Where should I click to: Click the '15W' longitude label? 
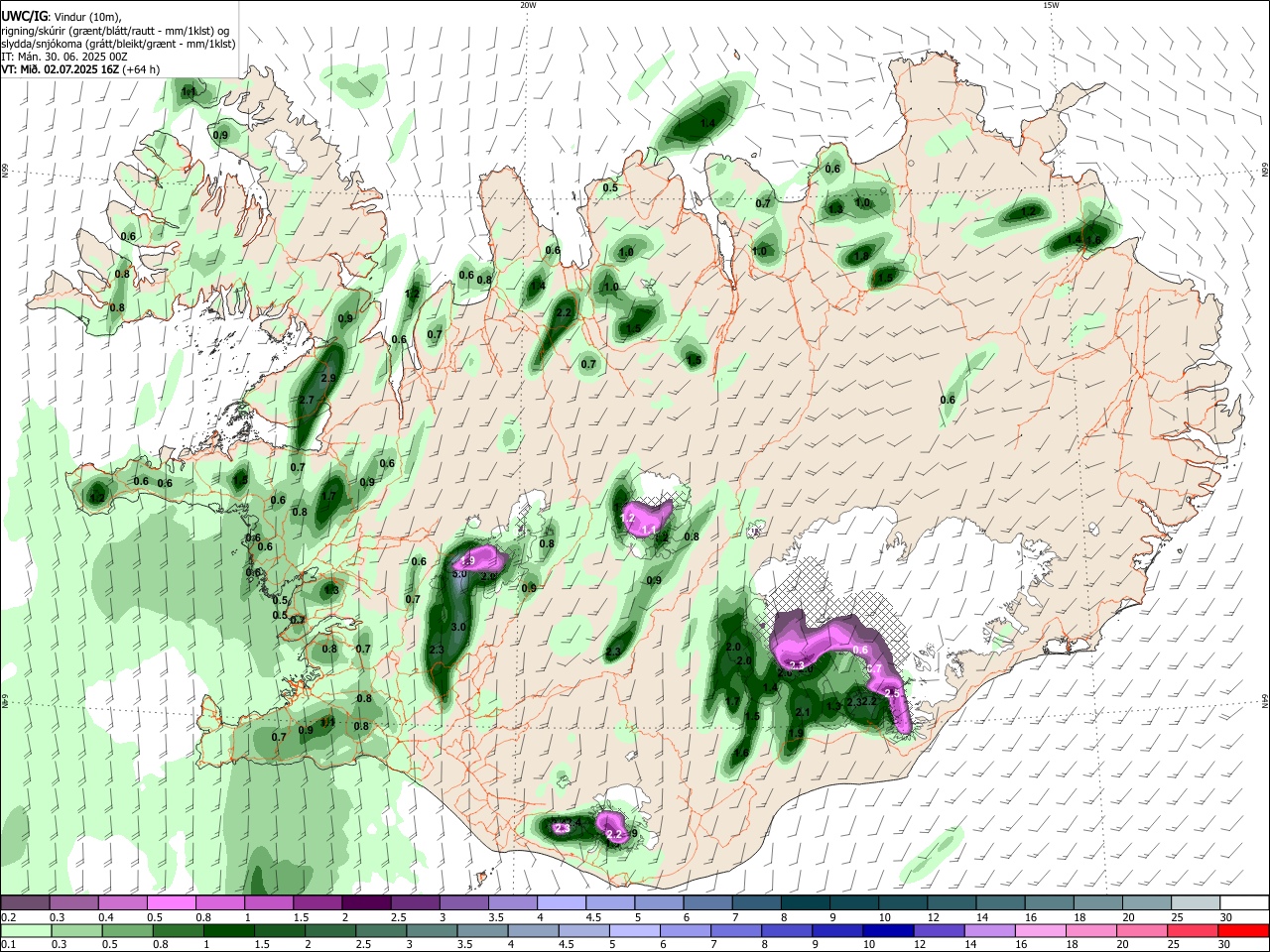point(1051,5)
